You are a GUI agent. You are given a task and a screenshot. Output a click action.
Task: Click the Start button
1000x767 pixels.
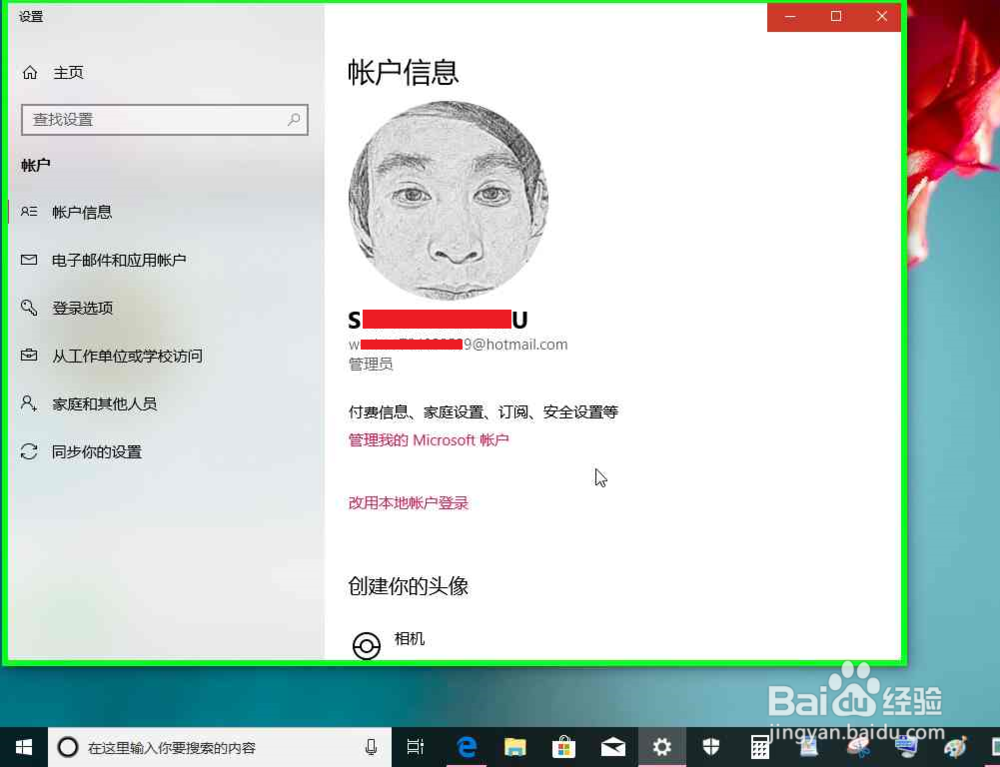22,746
